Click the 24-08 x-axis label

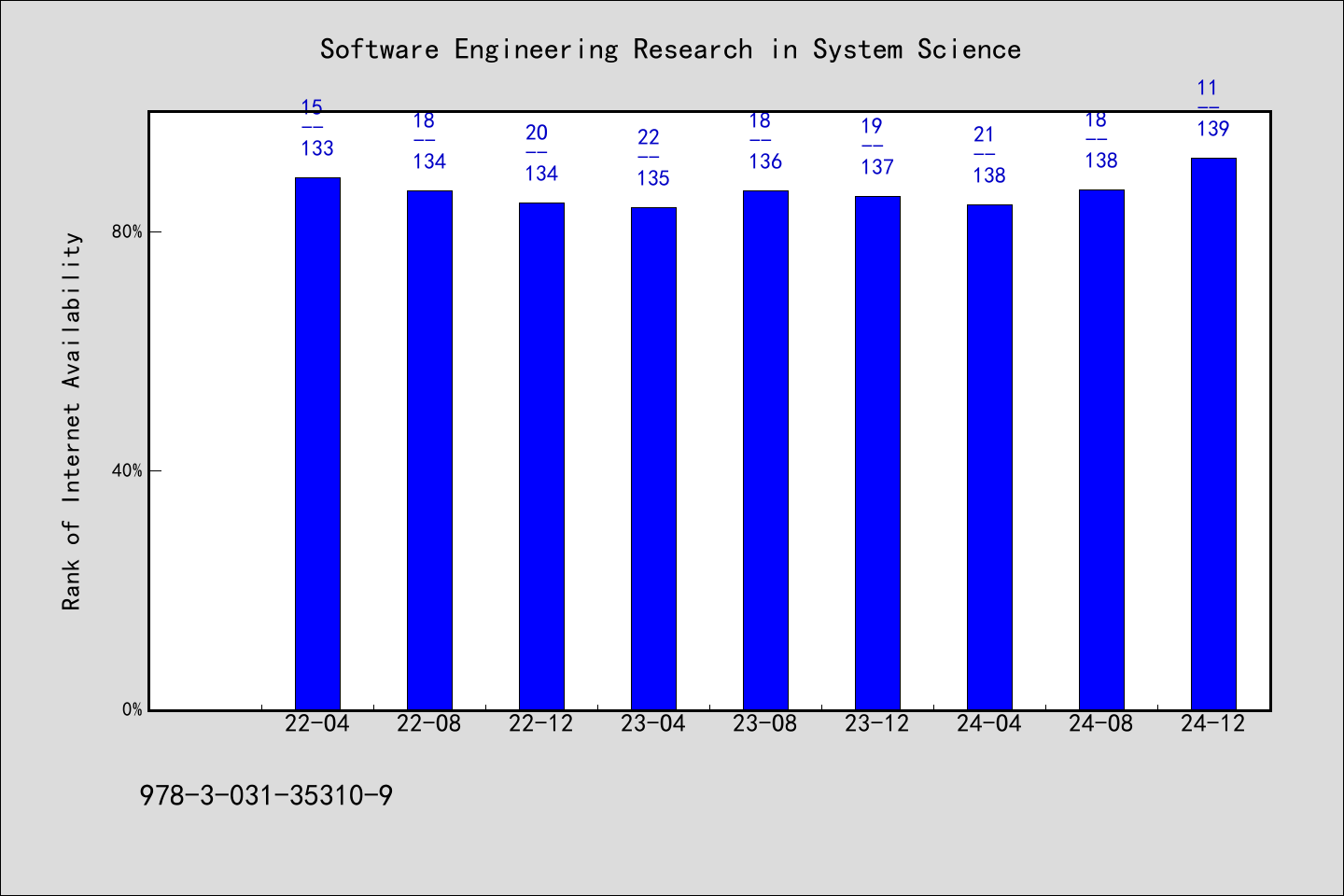pos(1101,724)
